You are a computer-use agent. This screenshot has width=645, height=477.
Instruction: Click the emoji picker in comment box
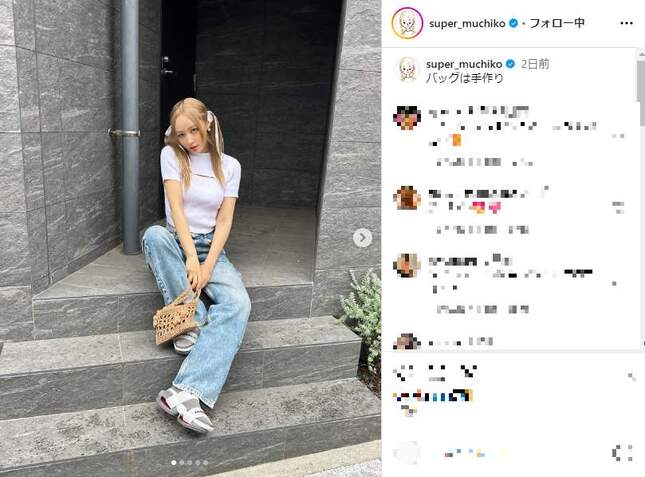click(406, 453)
